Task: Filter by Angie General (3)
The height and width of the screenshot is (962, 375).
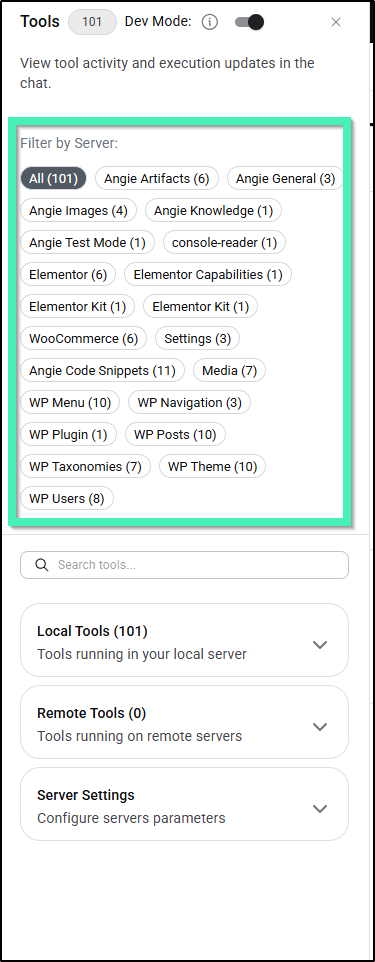Action: point(285,179)
